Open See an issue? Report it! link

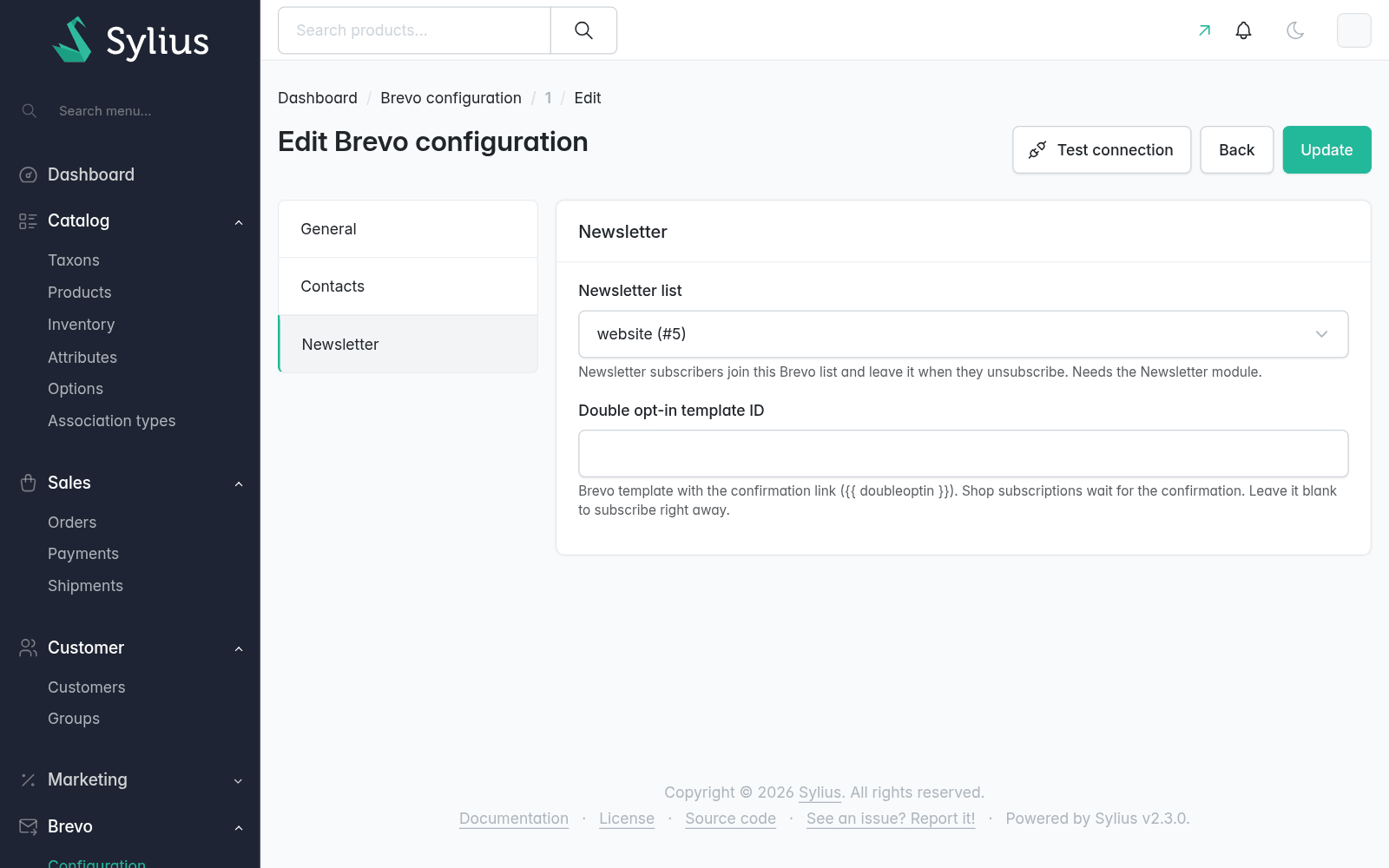pos(891,819)
